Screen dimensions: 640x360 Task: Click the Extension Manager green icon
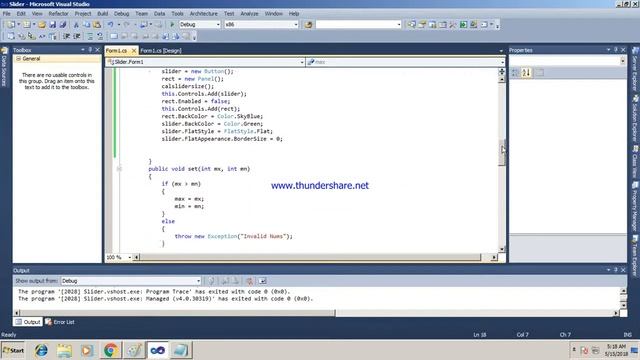[x=463, y=24]
